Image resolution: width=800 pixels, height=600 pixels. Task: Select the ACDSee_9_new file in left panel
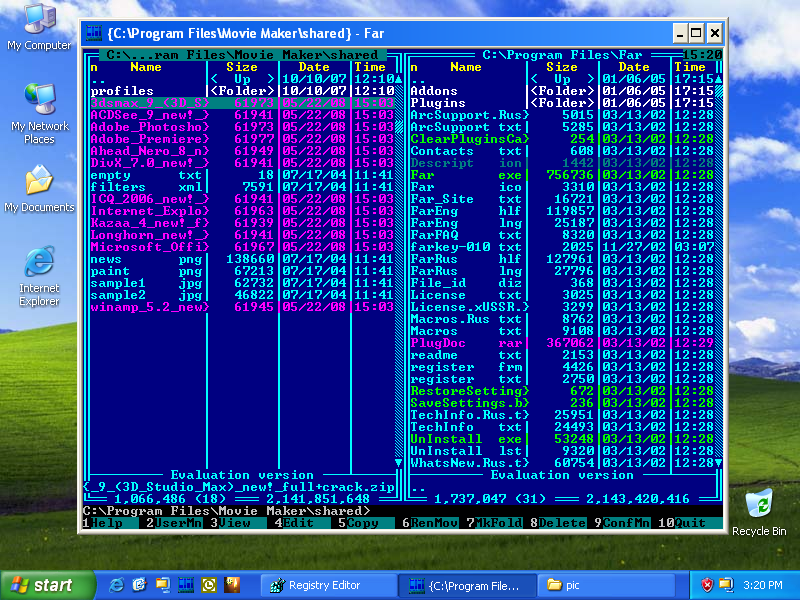click(x=242, y=115)
